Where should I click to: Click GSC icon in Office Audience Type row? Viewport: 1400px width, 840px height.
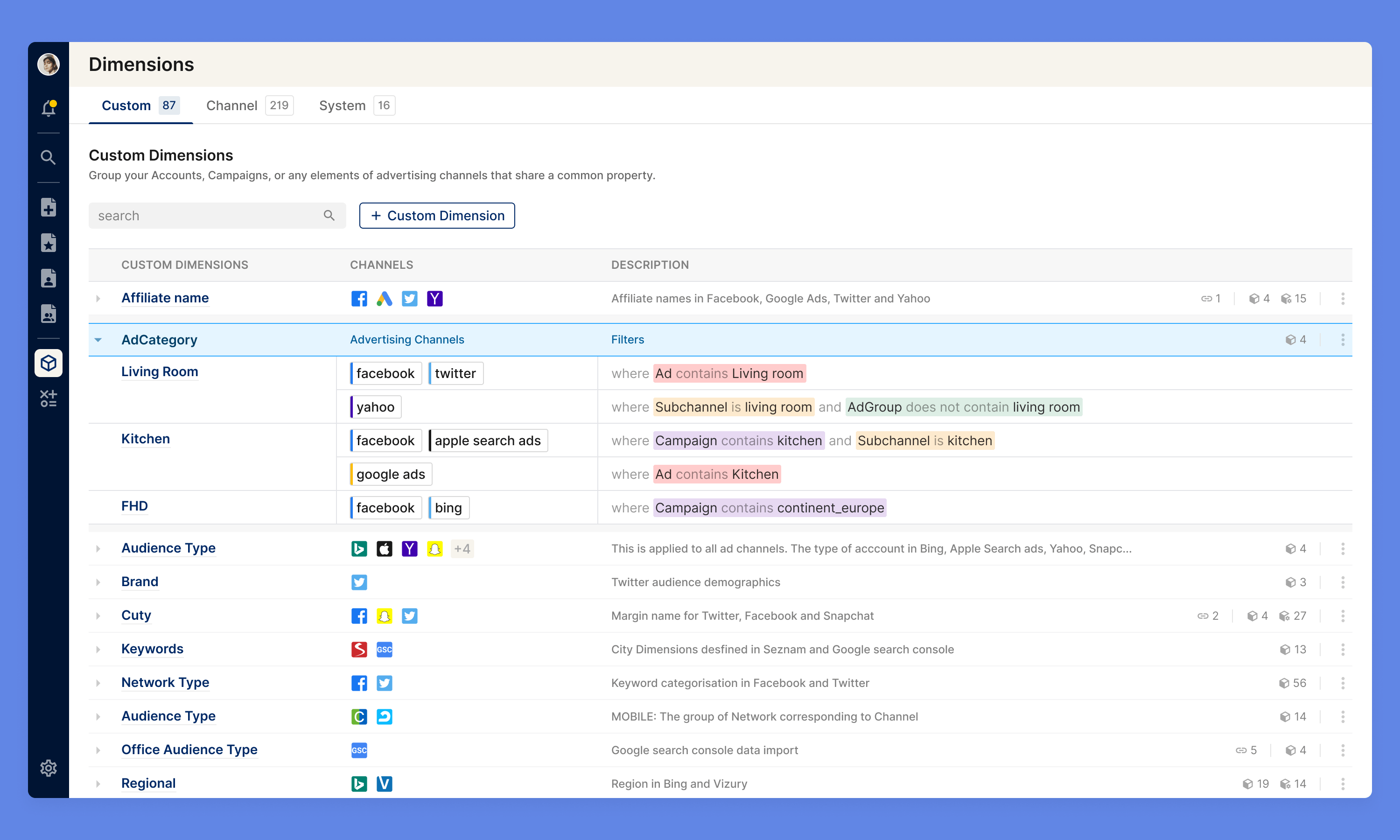[359, 750]
